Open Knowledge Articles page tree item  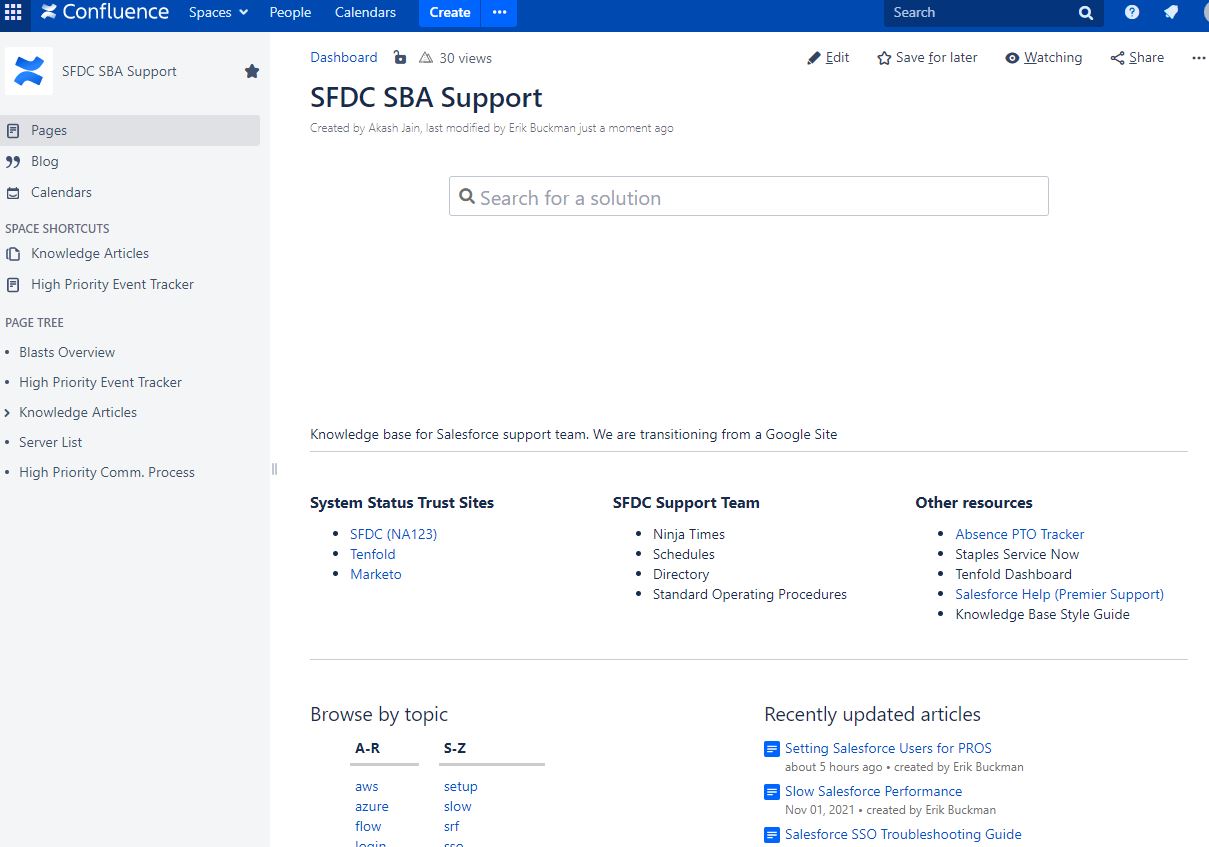tap(78, 412)
